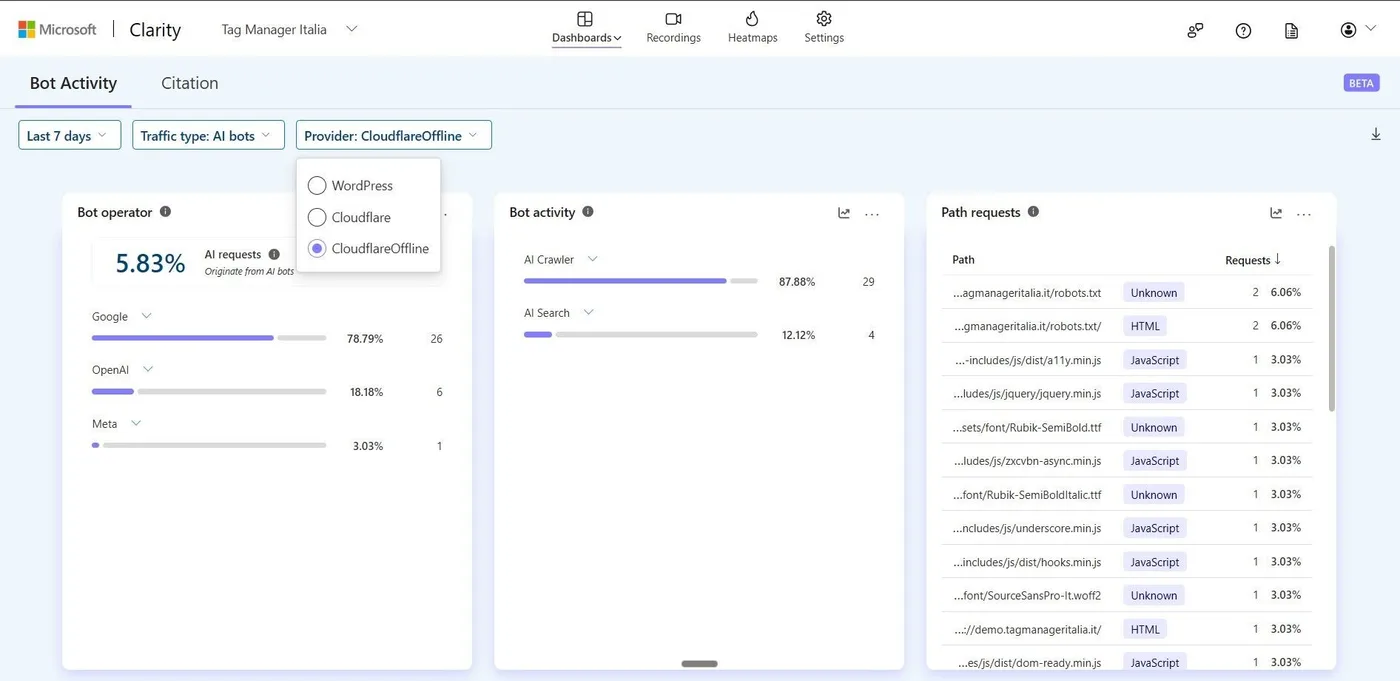Click Bot activity horizontal scrollbar handle

tap(699, 664)
